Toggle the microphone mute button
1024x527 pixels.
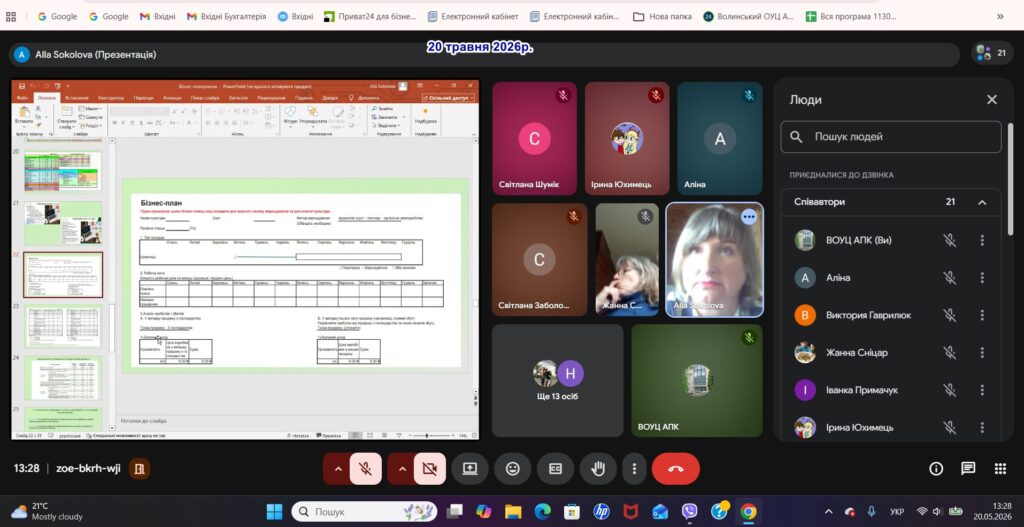(366, 469)
